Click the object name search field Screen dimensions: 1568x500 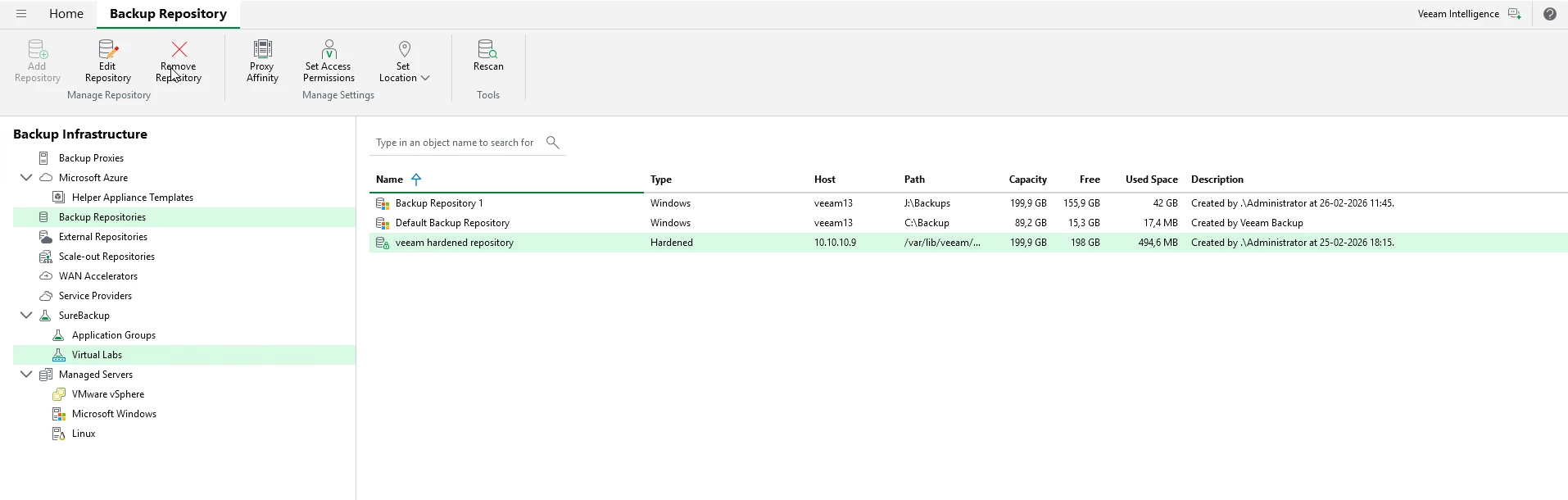click(x=455, y=143)
